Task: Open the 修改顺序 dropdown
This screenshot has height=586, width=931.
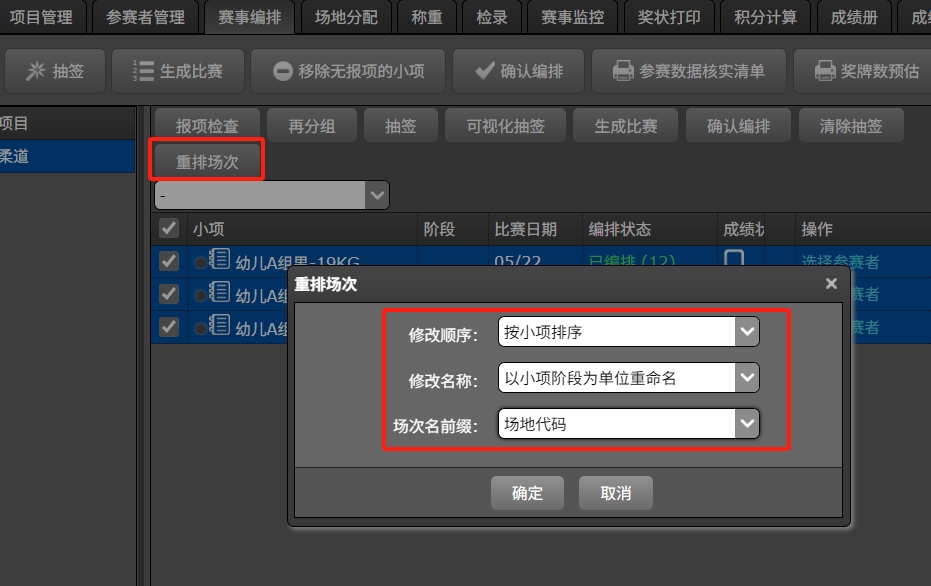Action: point(746,332)
